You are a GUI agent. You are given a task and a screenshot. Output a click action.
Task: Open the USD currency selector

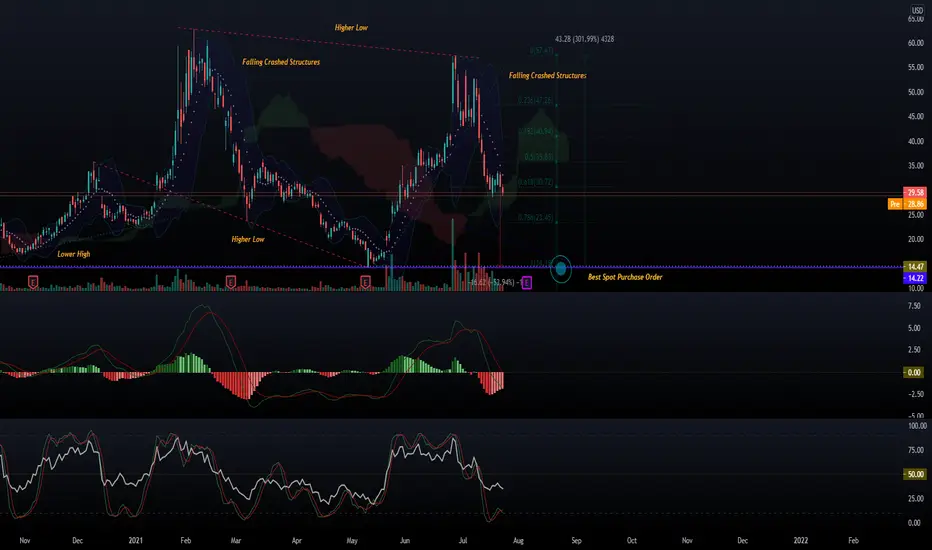917,10
